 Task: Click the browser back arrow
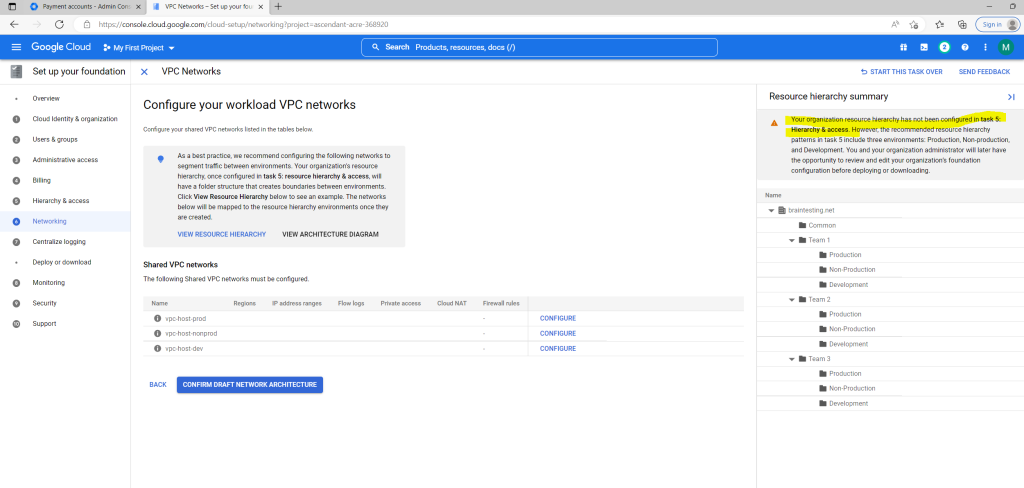(x=14, y=24)
